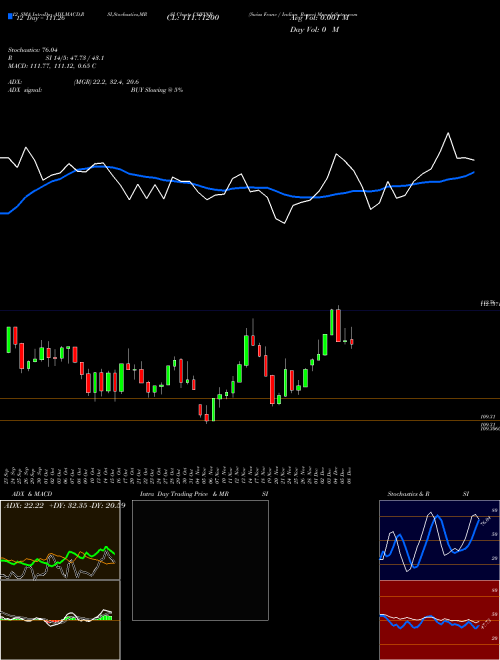Open the red RSI chart thumbnail
Viewport: 500px width, 660px height.
point(439,620)
